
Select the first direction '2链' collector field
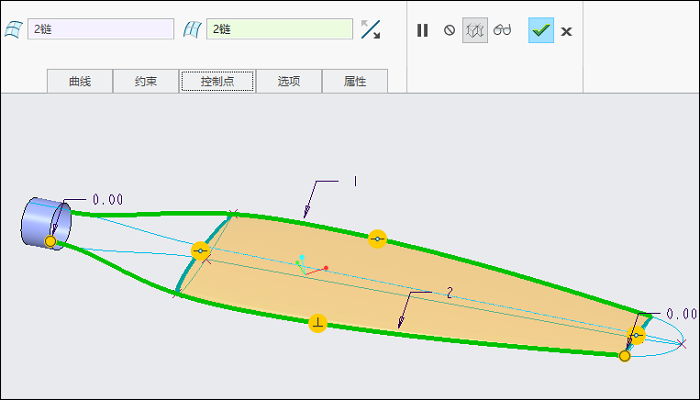tap(100, 29)
